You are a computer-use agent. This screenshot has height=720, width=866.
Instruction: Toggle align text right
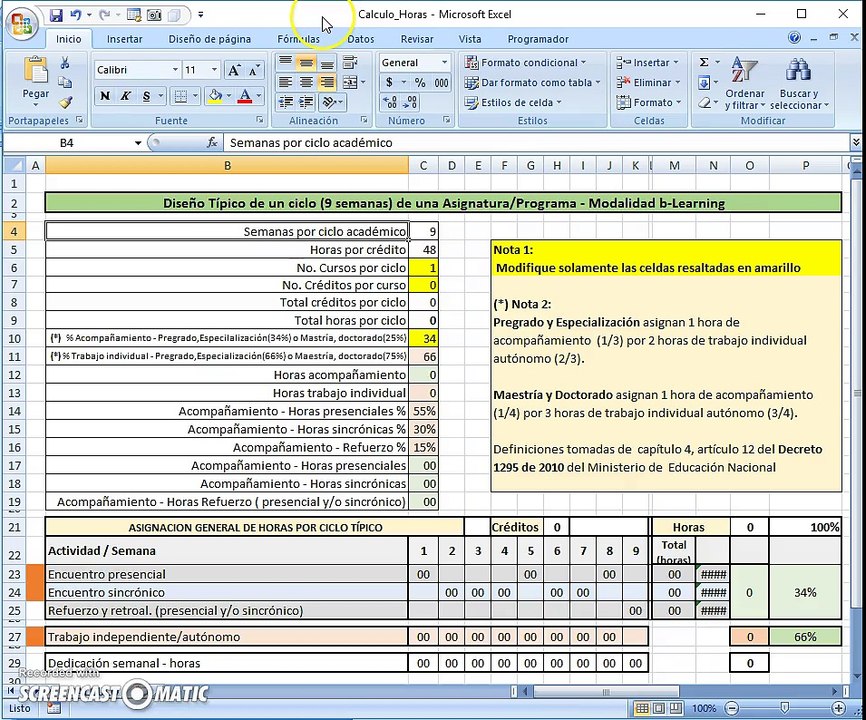[x=327, y=83]
